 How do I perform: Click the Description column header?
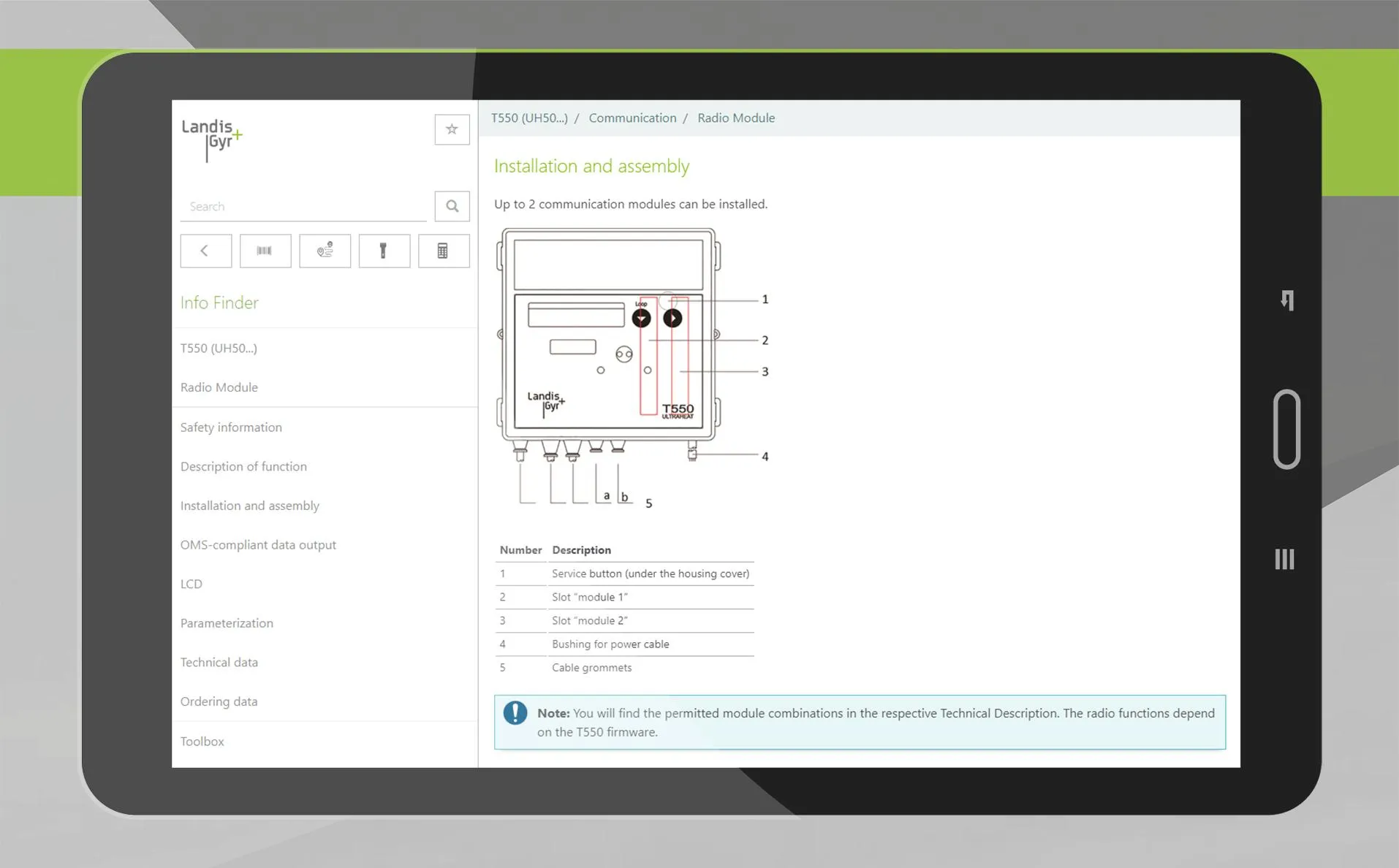(x=581, y=550)
